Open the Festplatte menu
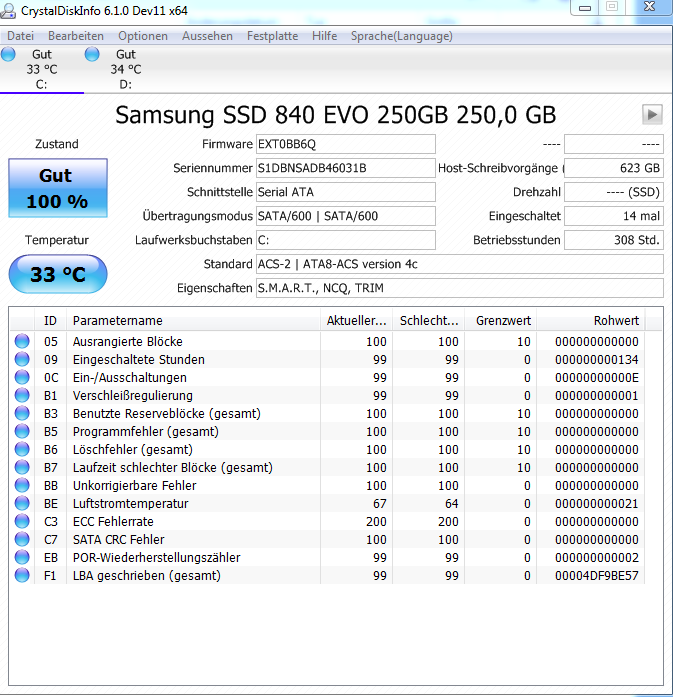 (x=272, y=36)
